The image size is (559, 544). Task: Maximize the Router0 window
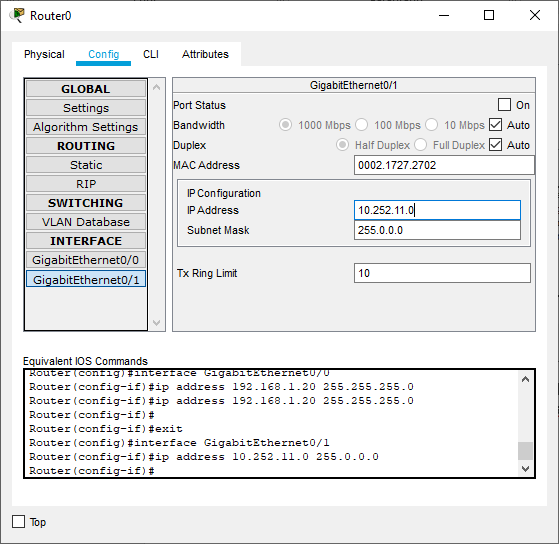(x=489, y=15)
